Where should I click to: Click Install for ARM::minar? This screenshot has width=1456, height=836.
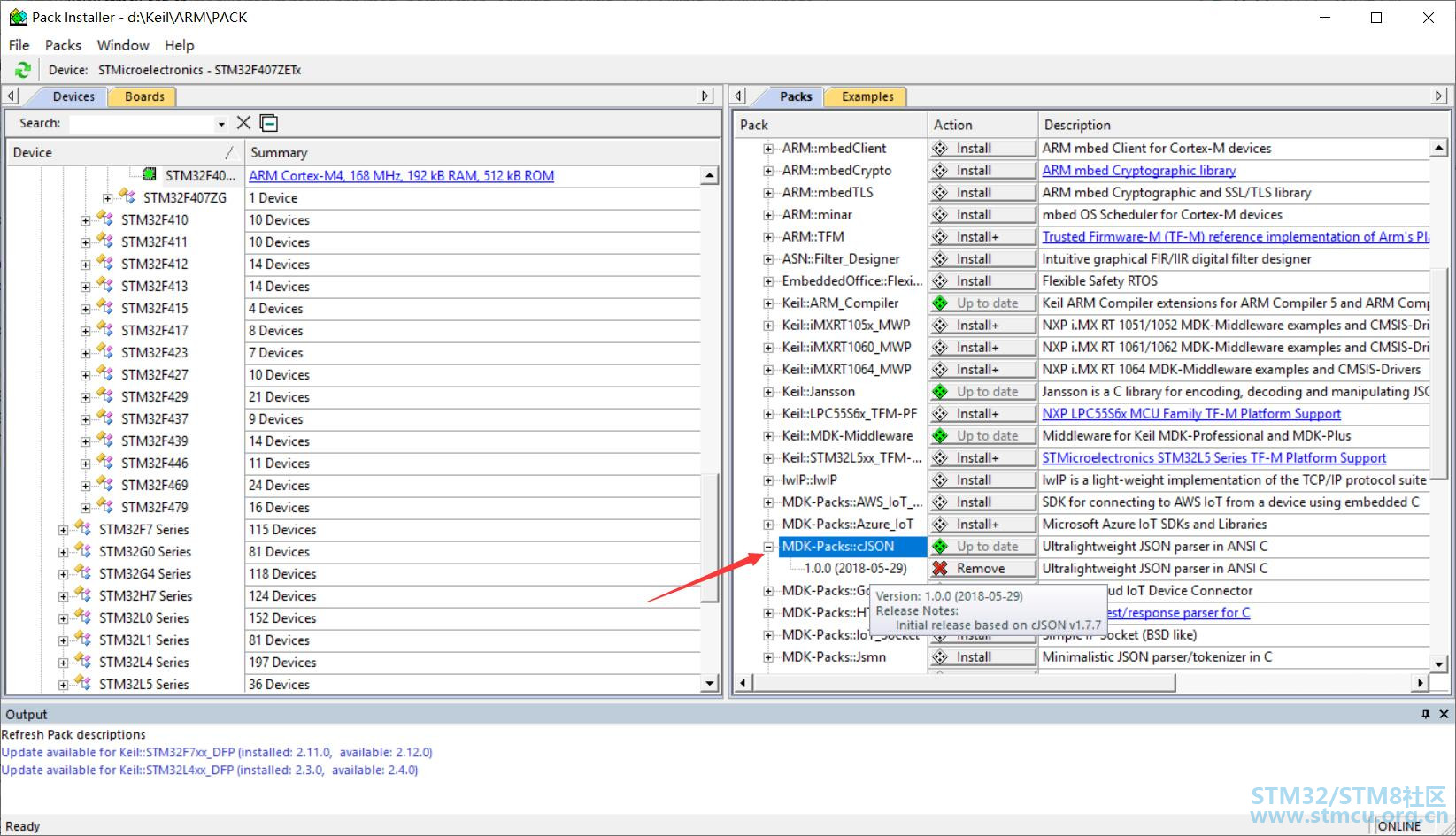tap(982, 215)
